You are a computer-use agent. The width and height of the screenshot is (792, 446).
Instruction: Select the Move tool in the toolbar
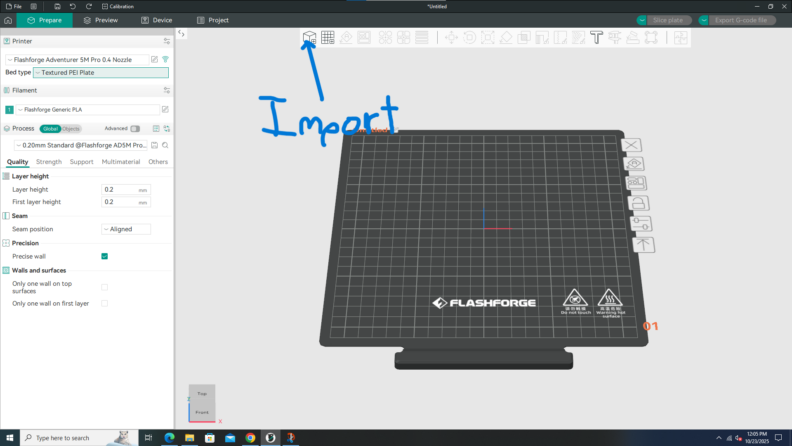tap(451, 37)
